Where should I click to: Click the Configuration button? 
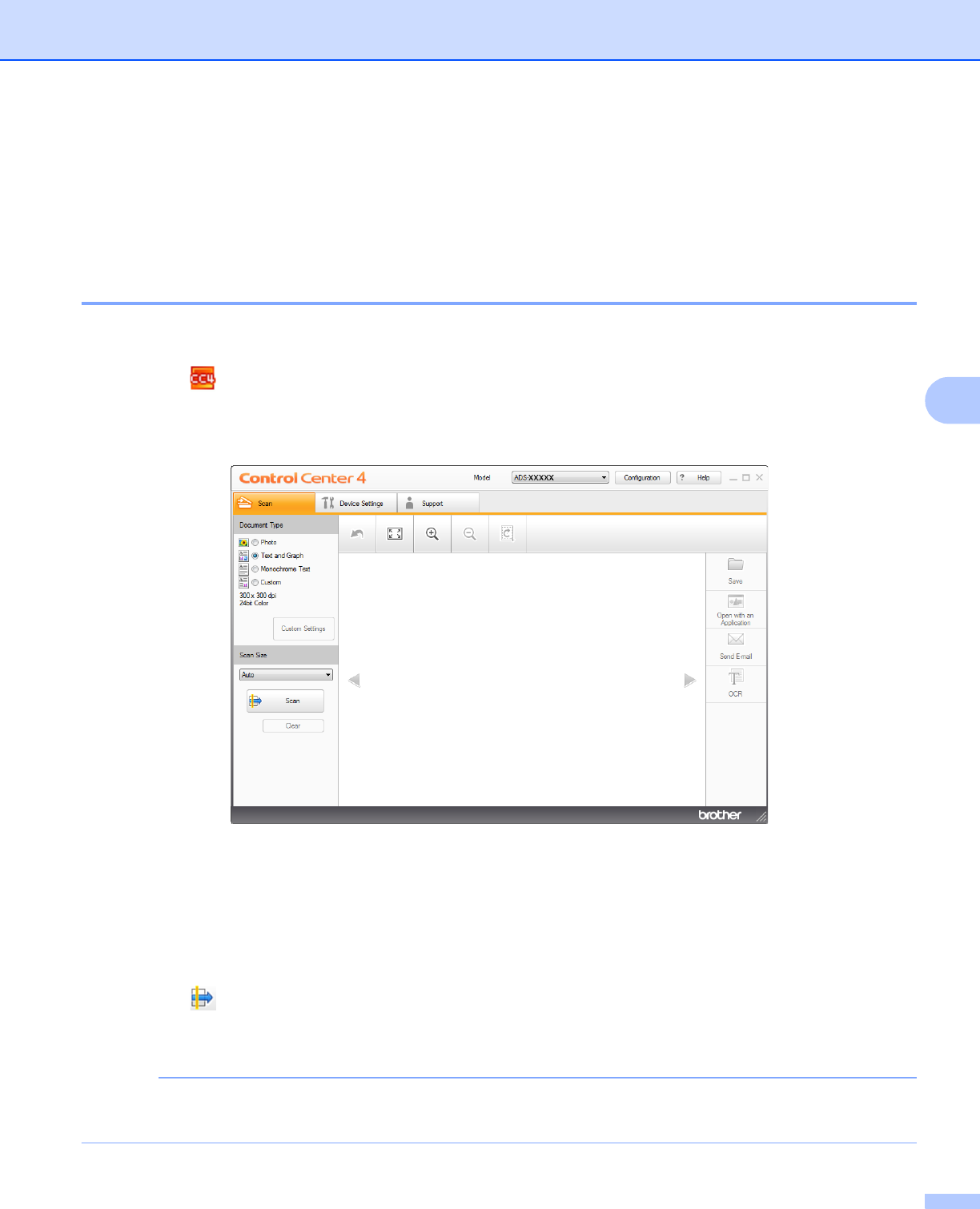point(642,477)
